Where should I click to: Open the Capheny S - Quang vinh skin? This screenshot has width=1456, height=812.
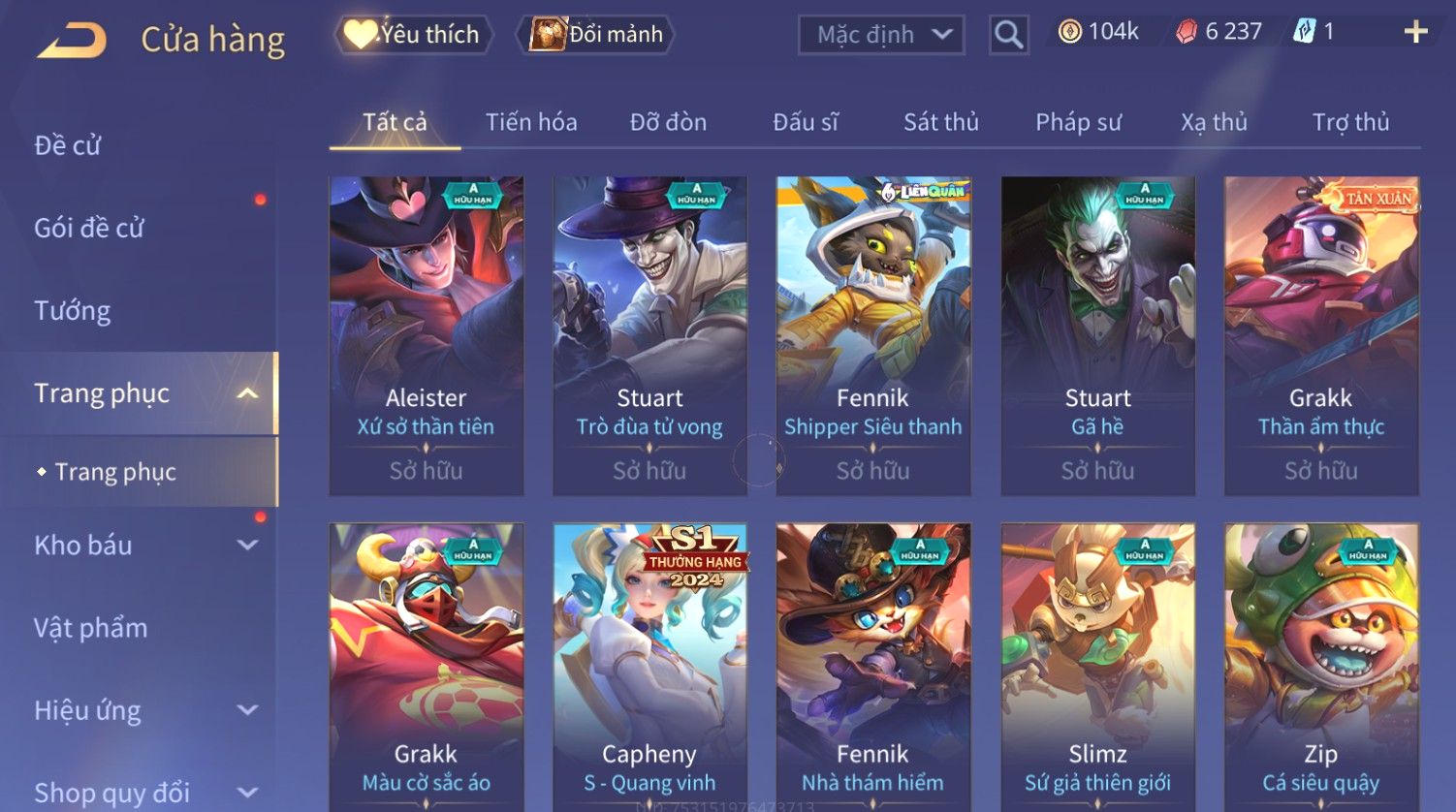[x=649, y=668]
